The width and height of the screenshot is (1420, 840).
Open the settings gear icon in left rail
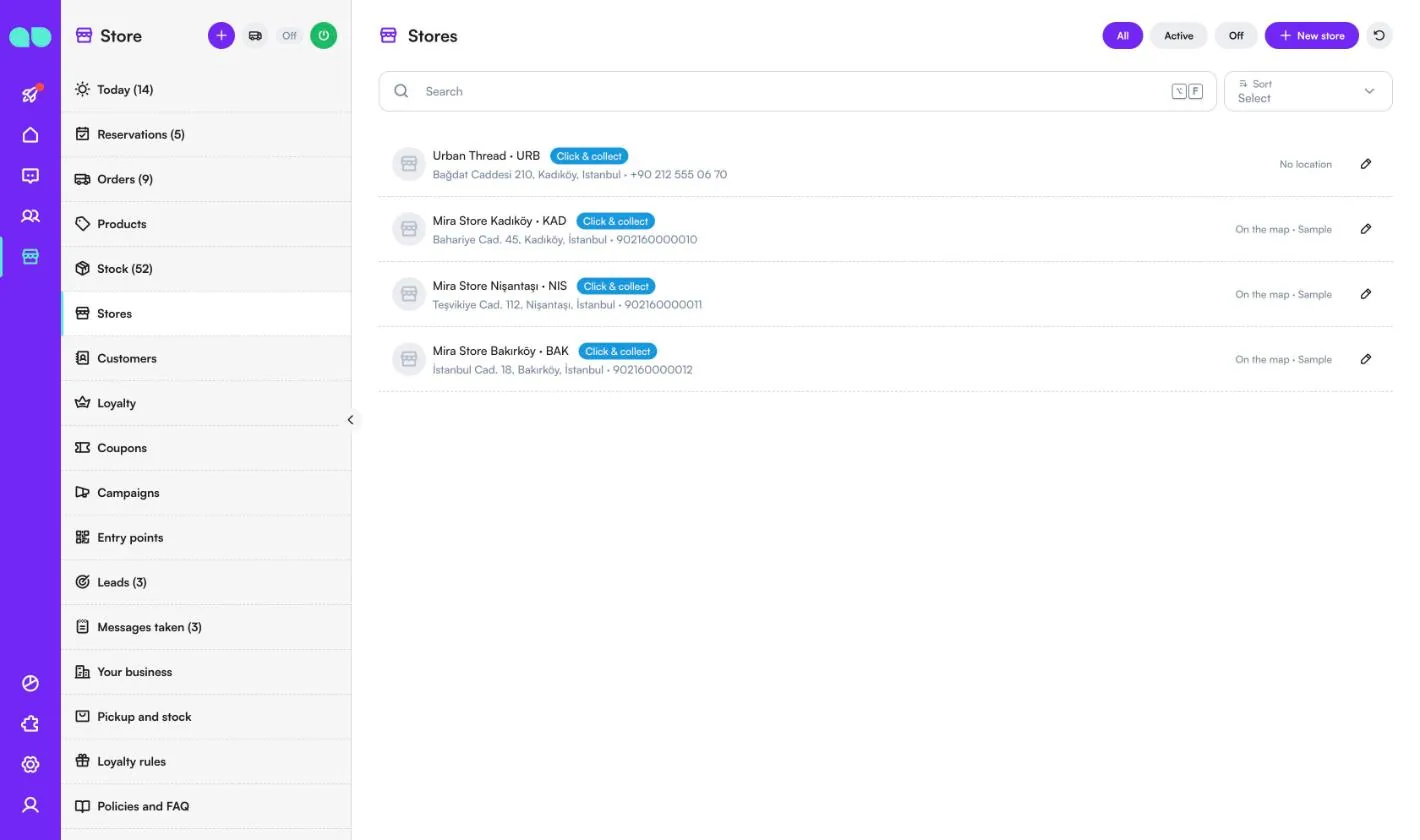point(30,764)
